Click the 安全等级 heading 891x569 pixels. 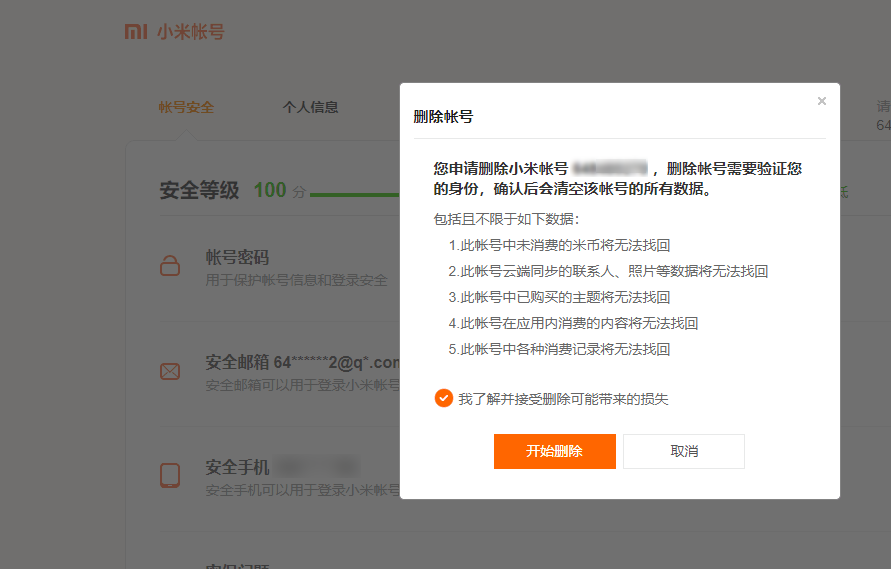[x=199, y=190]
